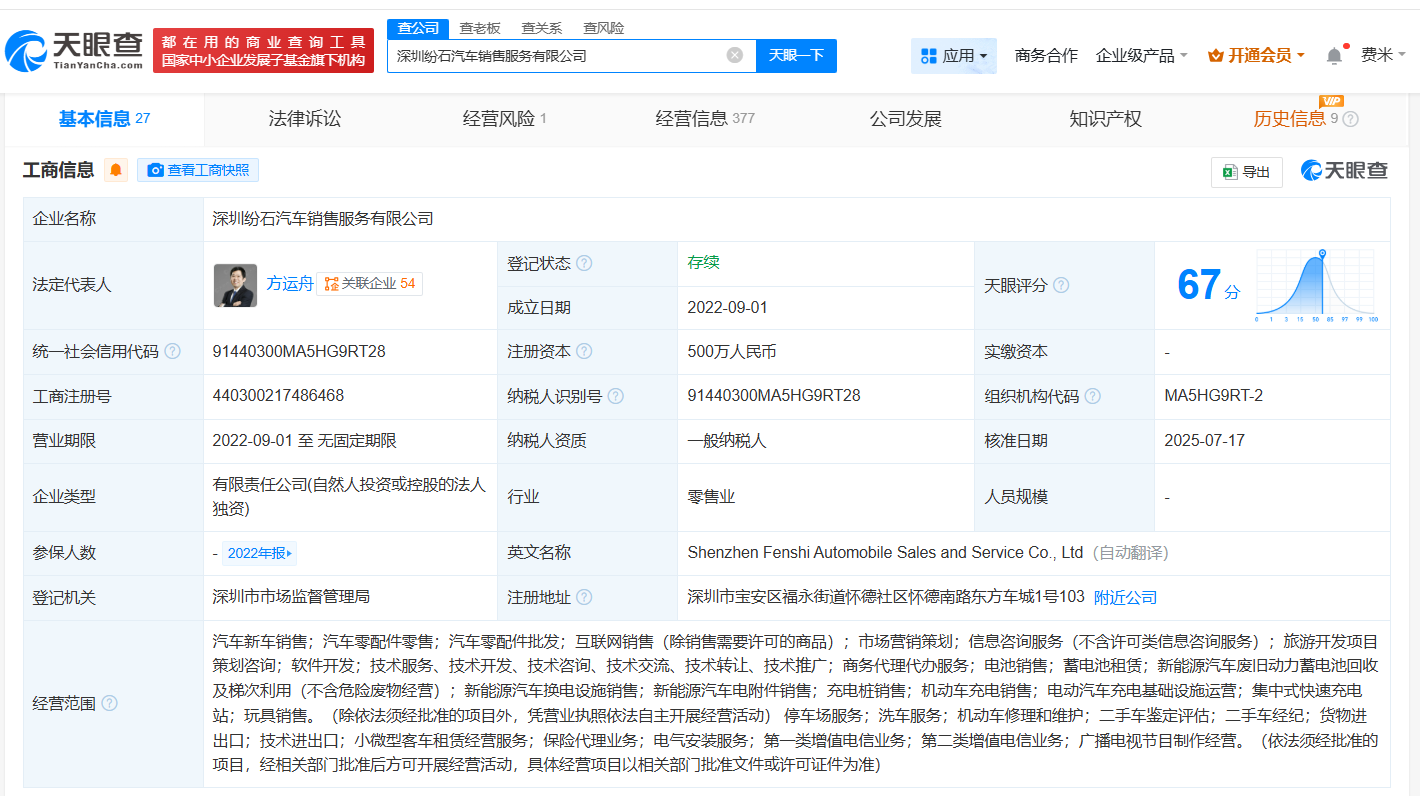Click the orange subscribe bell beside 工商信息

click(116, 170)
